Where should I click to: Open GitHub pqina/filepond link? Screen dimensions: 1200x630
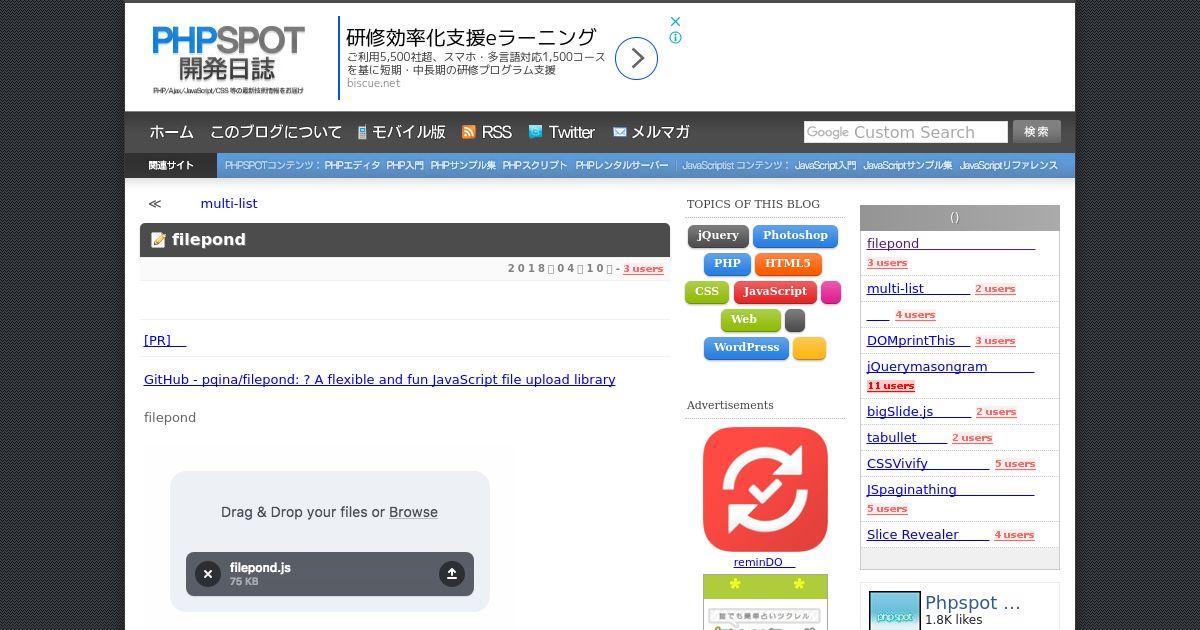click(x=379, y=379)
